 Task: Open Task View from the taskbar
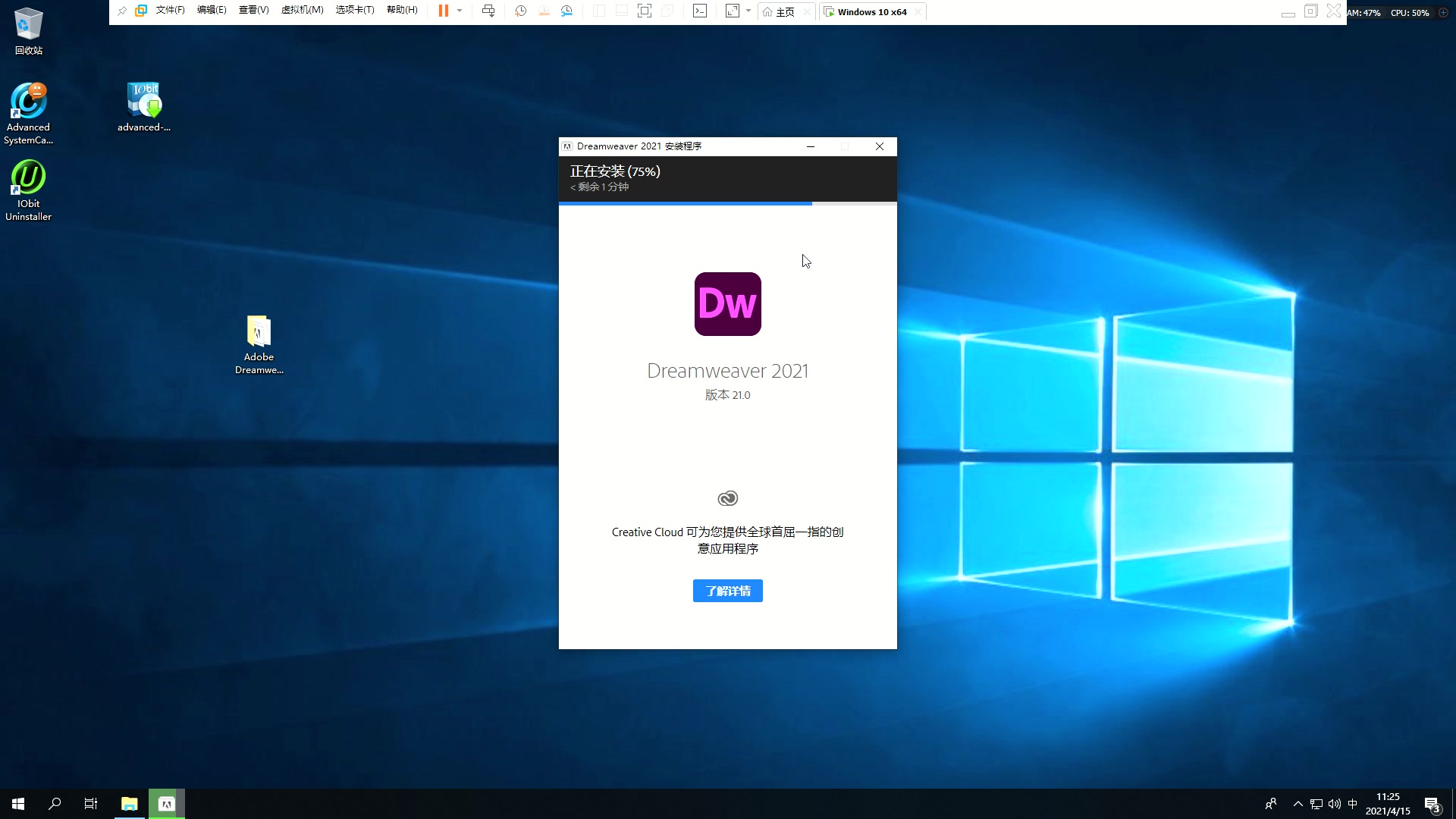(x=91, y=804)
